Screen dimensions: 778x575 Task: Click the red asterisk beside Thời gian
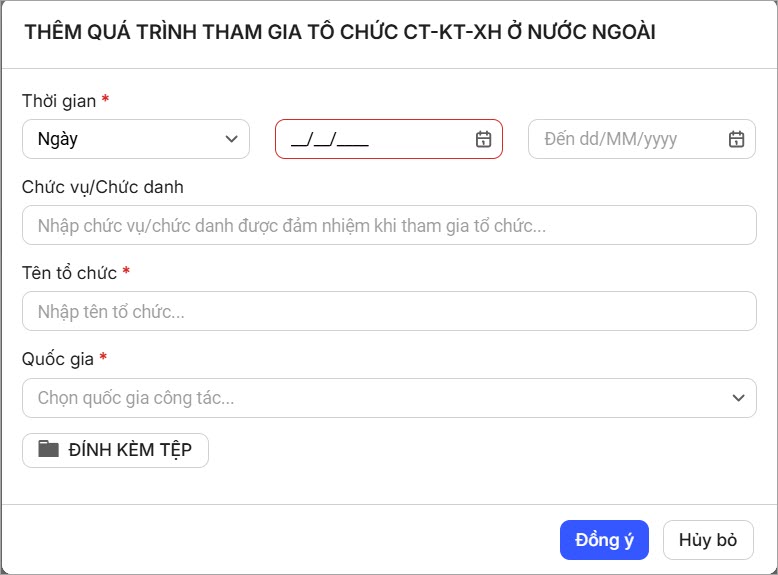pyautogui.click(x=106, y=100)
